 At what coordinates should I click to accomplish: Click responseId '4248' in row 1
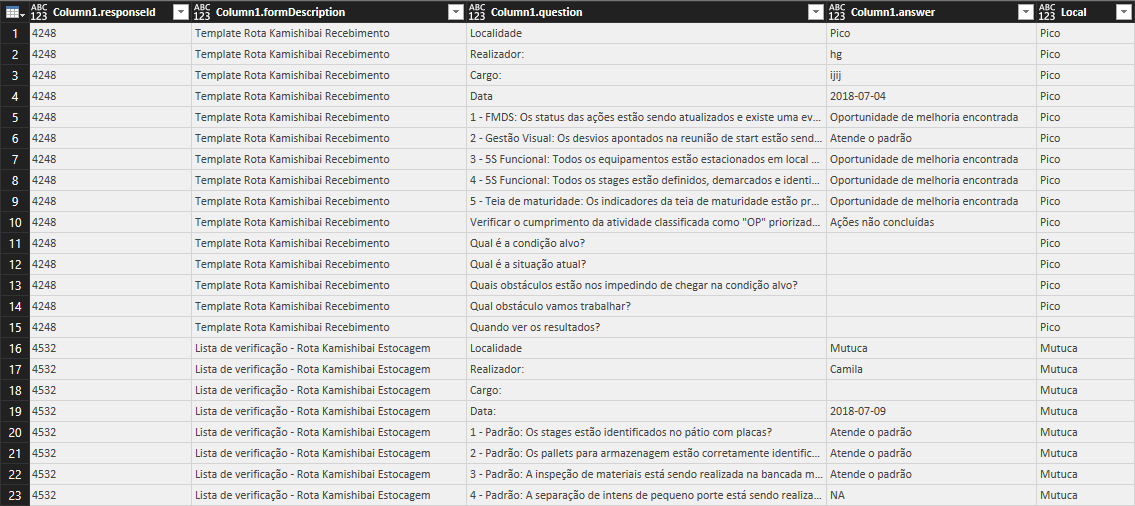pos(110,33)
